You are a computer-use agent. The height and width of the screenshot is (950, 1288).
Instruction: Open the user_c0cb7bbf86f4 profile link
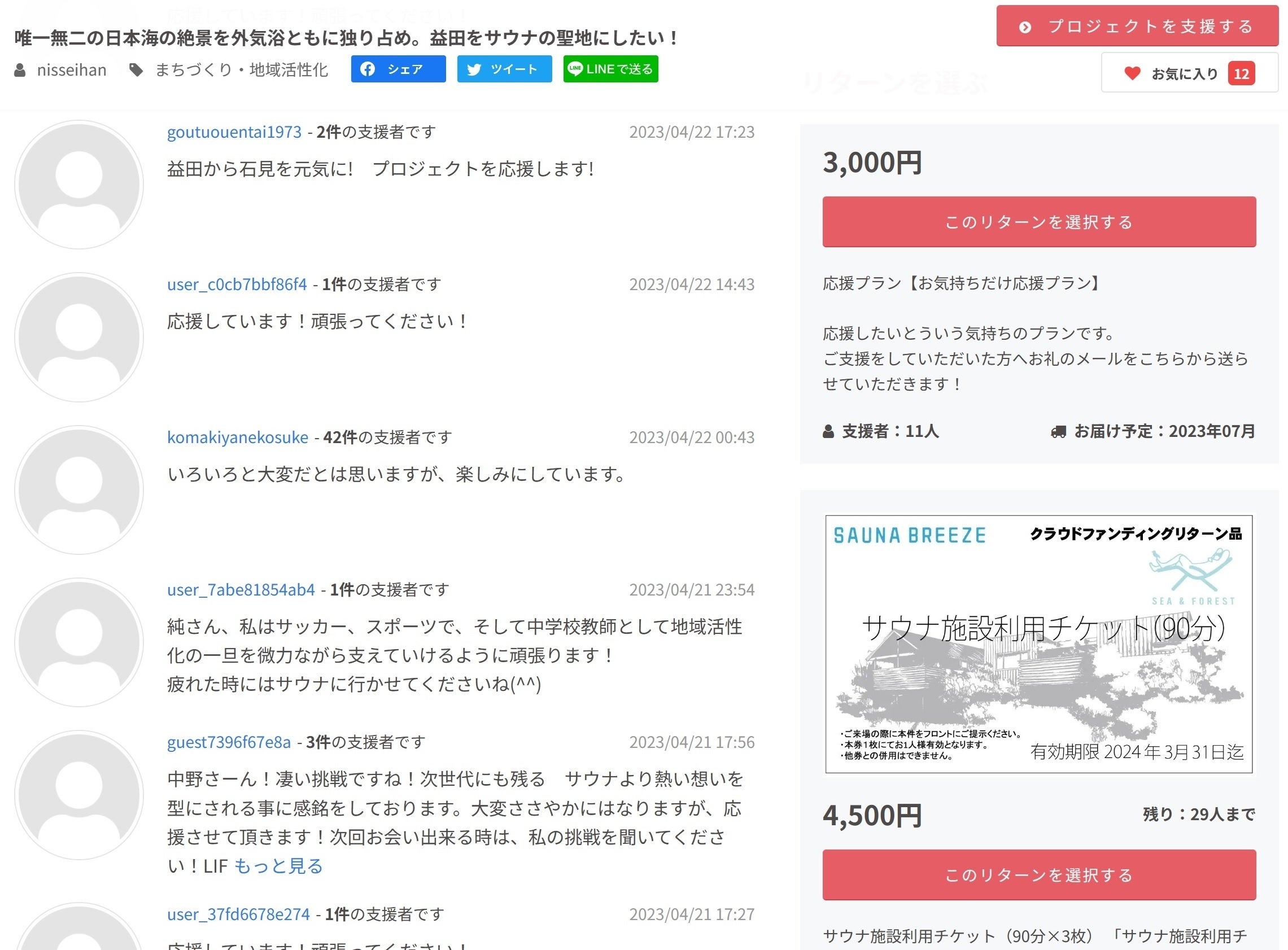click(x=237, y=284)
